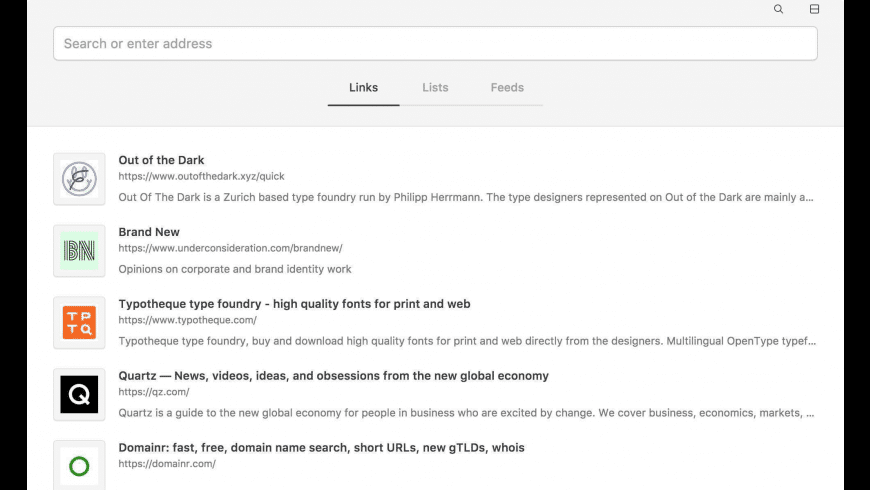Click the outofthedark.xyz/quick URL
Screen dimensions: 870x490
pos(201,177)
